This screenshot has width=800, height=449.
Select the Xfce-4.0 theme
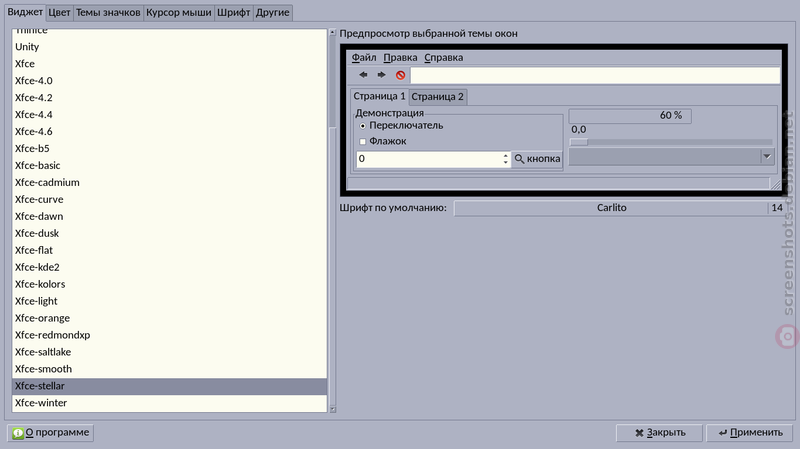pyautogui.click(x=169, y=81)
